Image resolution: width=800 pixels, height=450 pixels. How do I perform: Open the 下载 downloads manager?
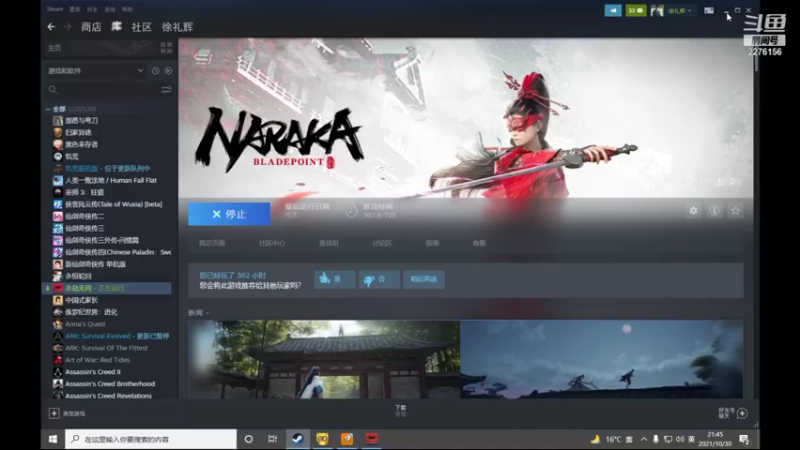coord(401,410)
